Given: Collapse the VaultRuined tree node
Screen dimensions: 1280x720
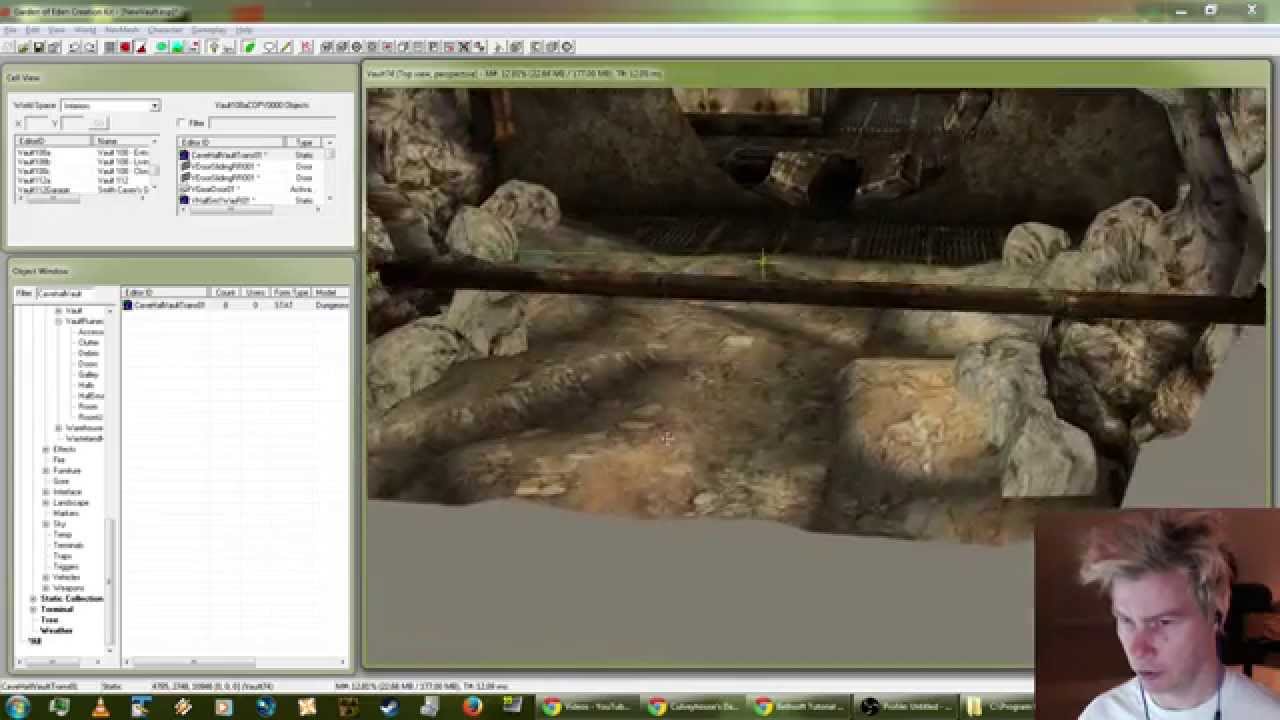Looking at the screenshot, I should click(x=59, y=322).
